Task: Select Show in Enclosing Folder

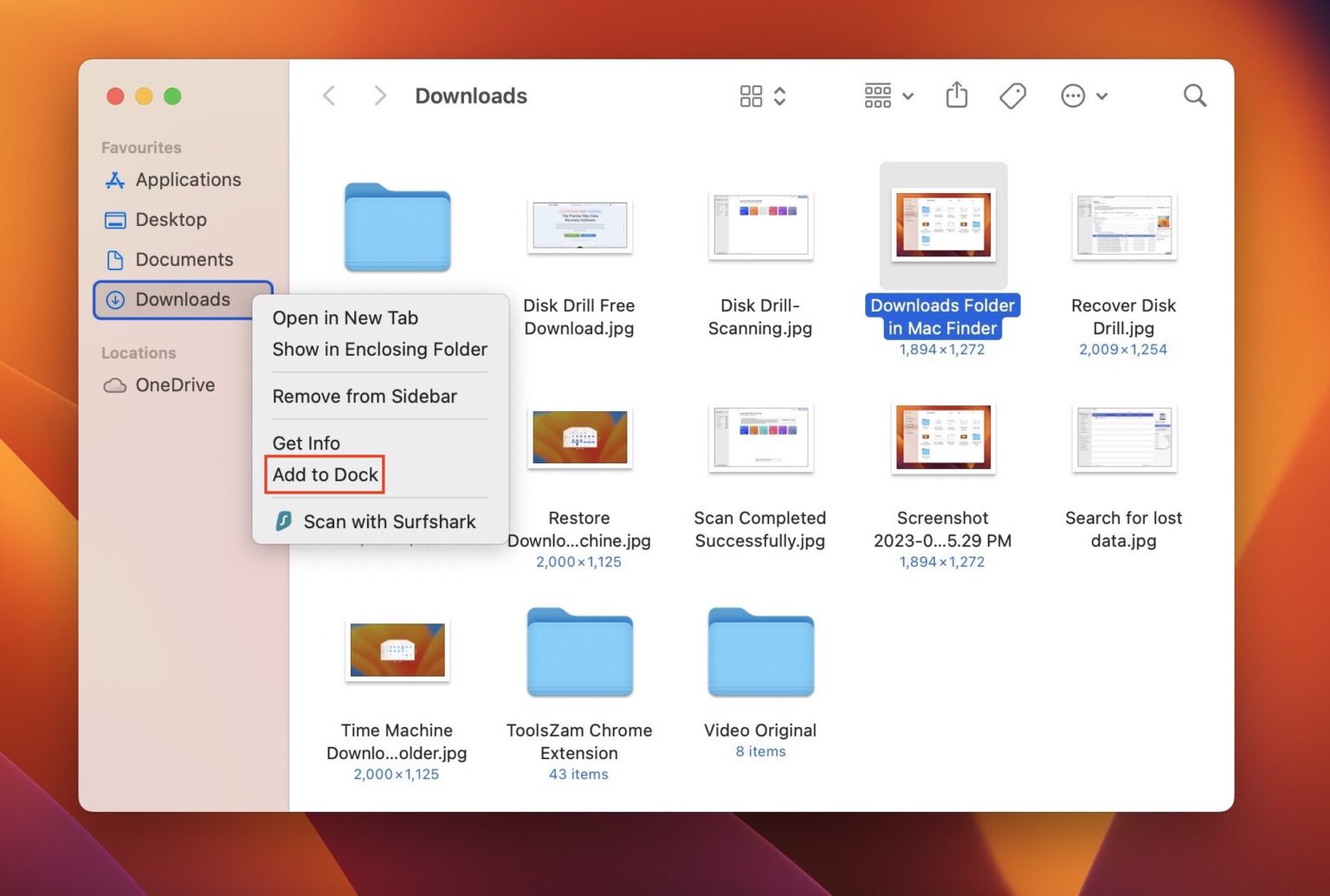Action: [379, 349]
